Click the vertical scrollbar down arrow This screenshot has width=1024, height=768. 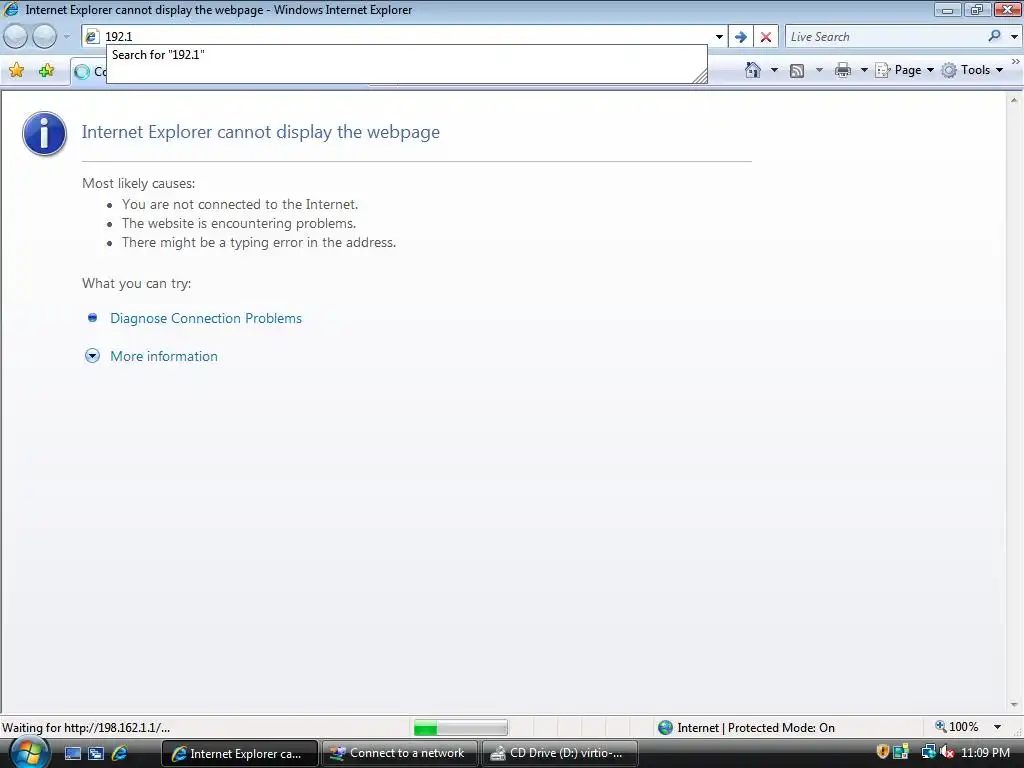click(1014, 705)
